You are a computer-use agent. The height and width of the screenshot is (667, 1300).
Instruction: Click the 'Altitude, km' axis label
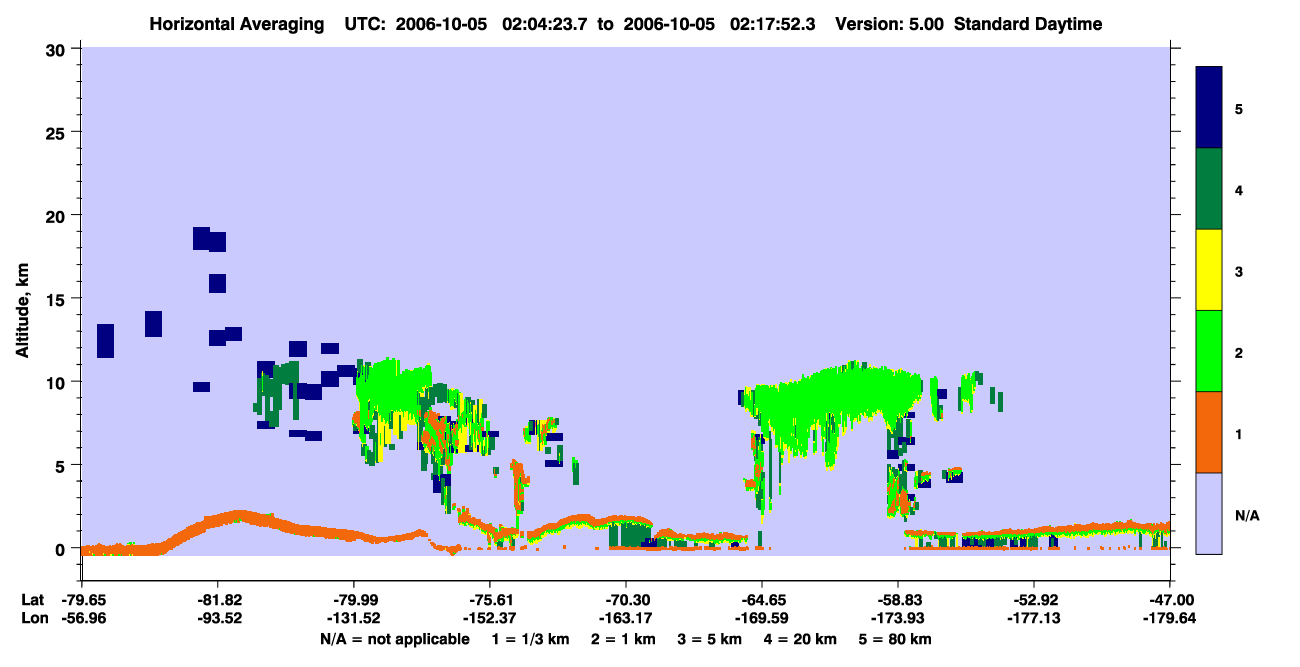point(22,310)
